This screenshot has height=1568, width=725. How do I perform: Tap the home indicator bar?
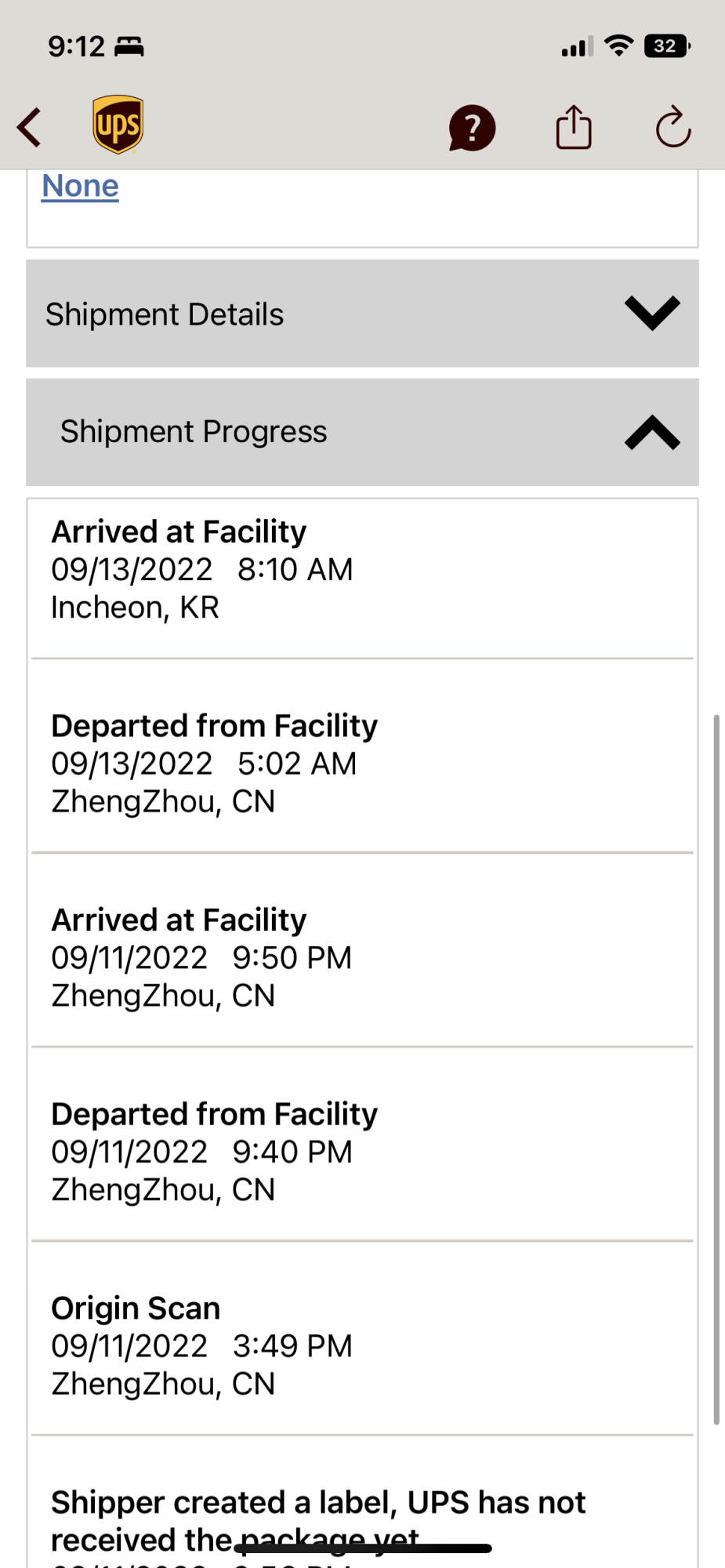click(x=362, y=1548)
